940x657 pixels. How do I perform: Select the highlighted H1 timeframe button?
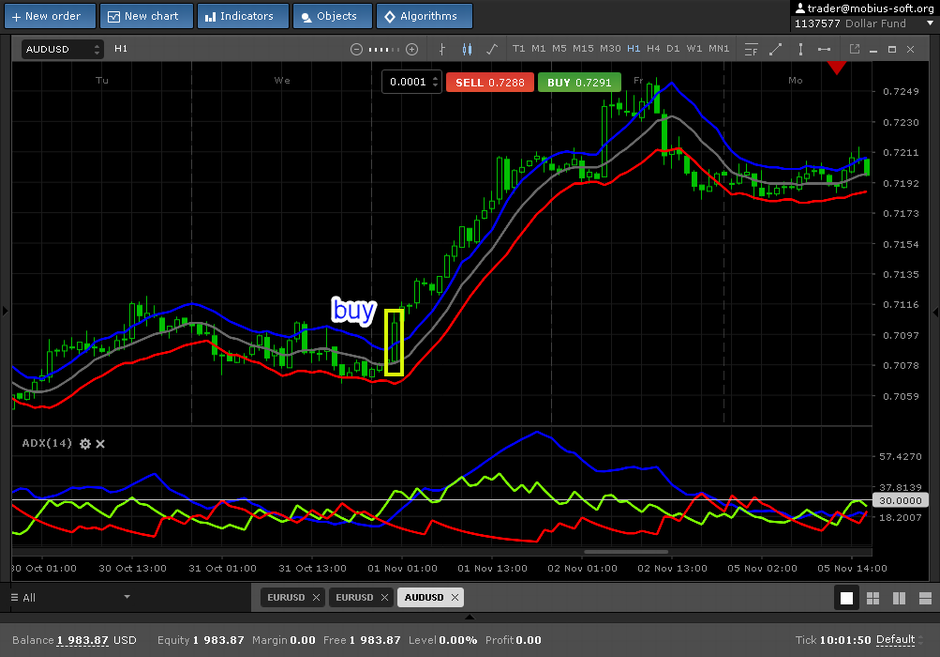click(634, 49)
